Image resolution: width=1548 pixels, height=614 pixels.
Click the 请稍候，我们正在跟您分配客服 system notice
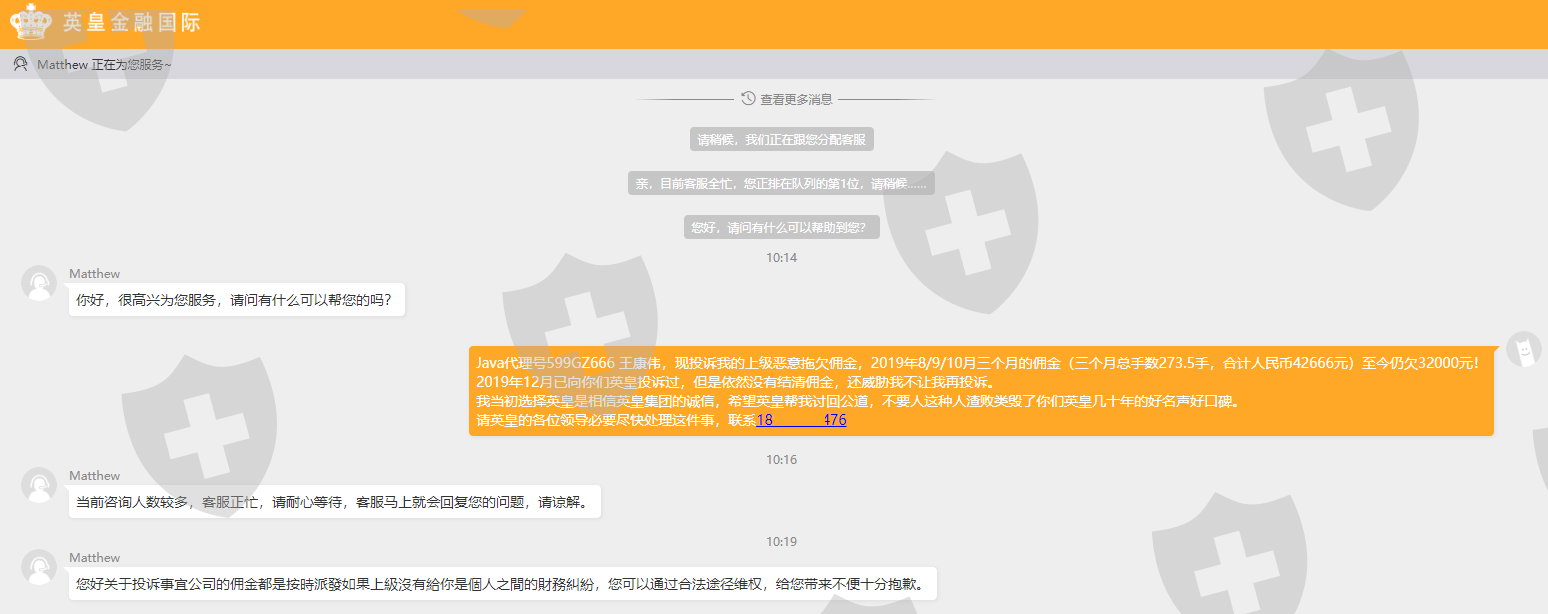pyautogui.click(x=782, y=140)
